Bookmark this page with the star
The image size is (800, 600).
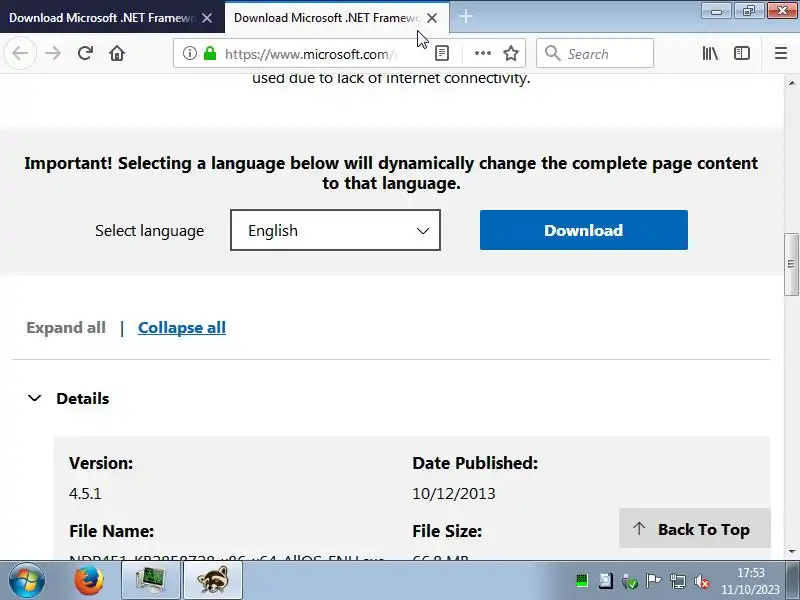(511, 53)
